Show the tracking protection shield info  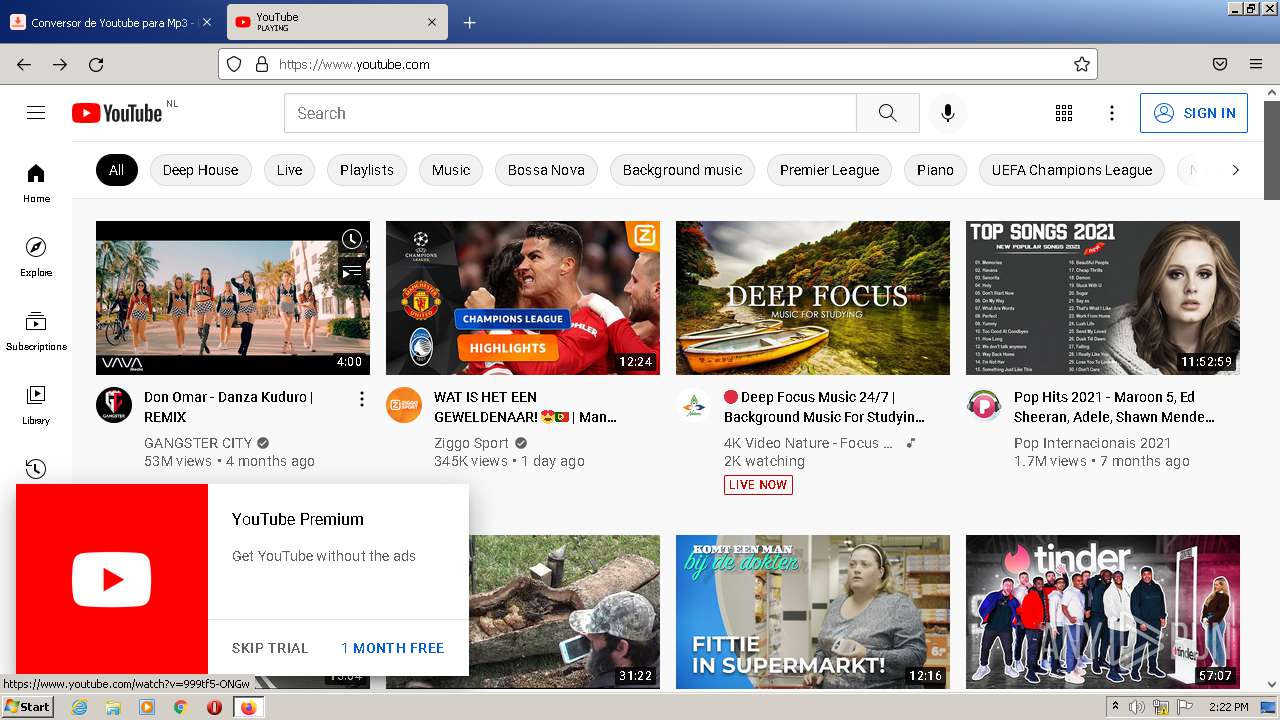(x=234, y=64)
